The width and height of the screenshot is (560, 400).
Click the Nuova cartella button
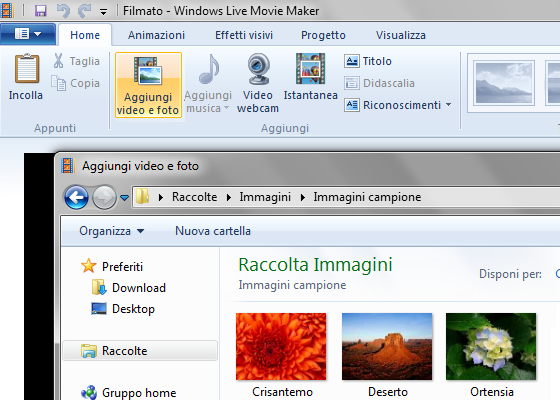point(213,231)
